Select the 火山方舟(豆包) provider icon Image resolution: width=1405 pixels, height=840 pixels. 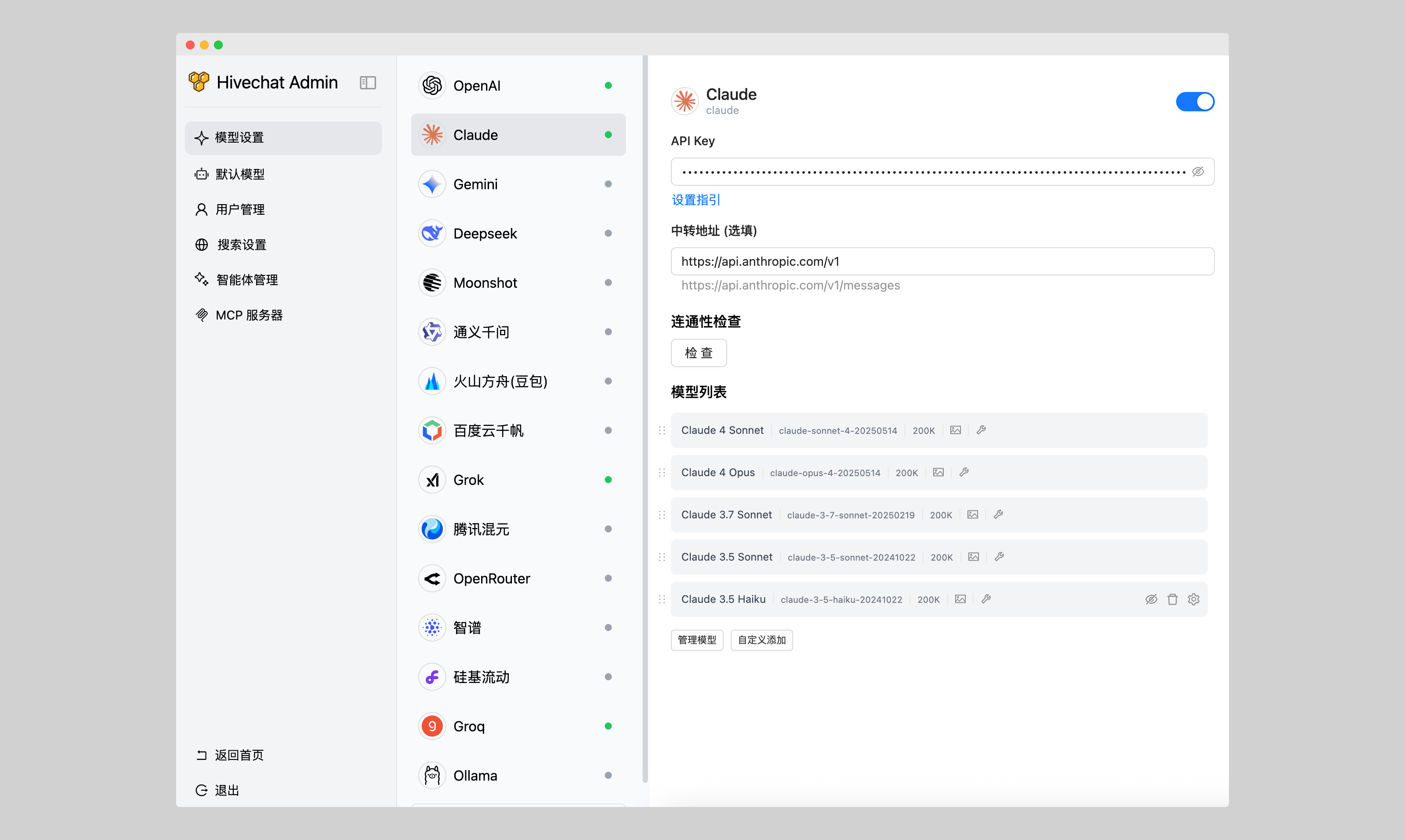coord(433,381)
